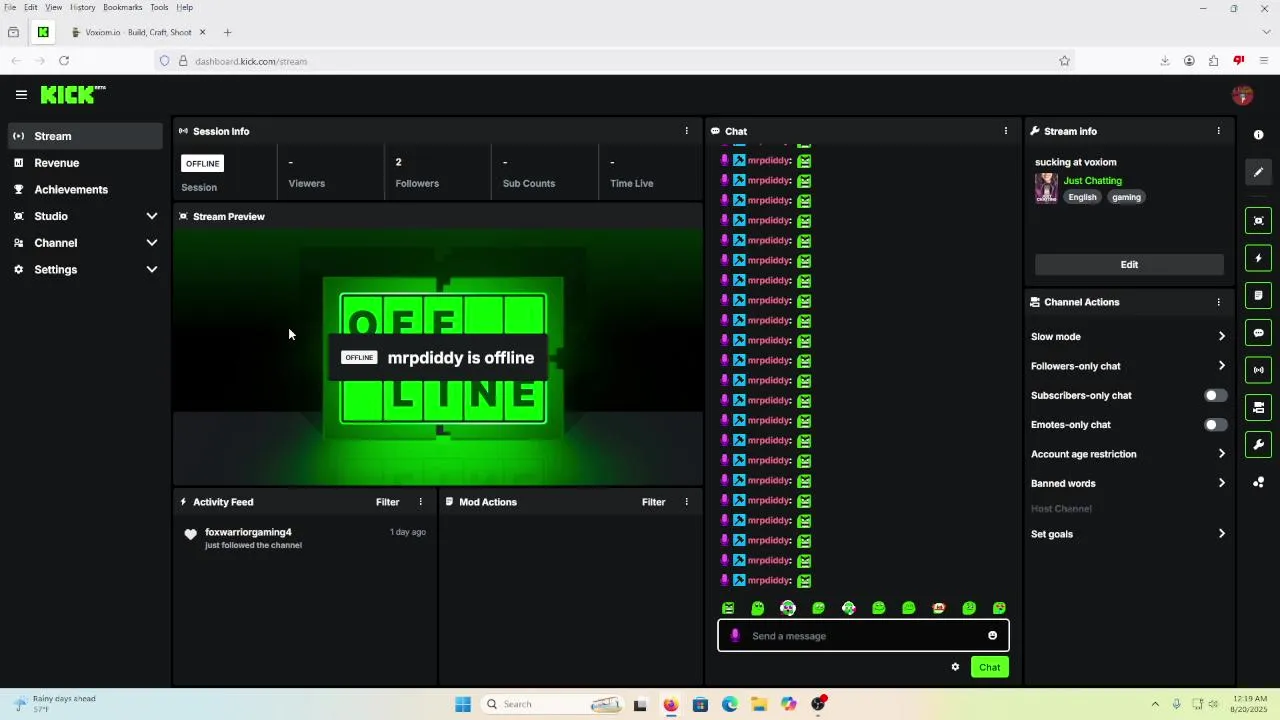Screen dimensions: 1280x720
Task: Open chat settings gear icon
Action: pos(955,667)
